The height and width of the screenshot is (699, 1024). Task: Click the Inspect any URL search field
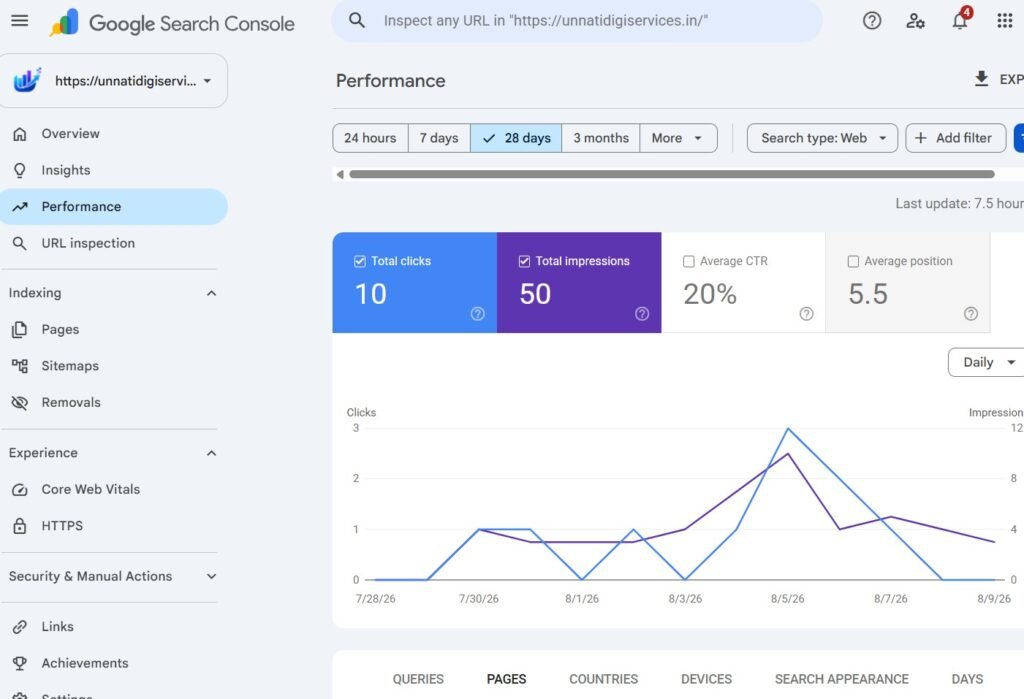pyautogui.click(x=577, y=21)
